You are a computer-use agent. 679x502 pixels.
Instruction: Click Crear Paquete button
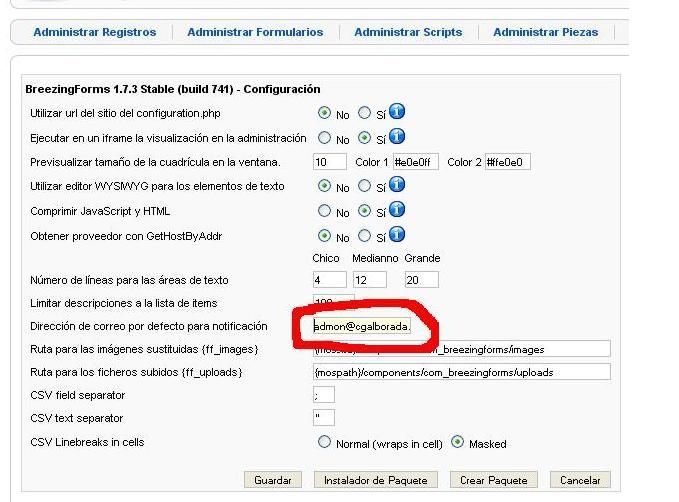tap(494, 480)
